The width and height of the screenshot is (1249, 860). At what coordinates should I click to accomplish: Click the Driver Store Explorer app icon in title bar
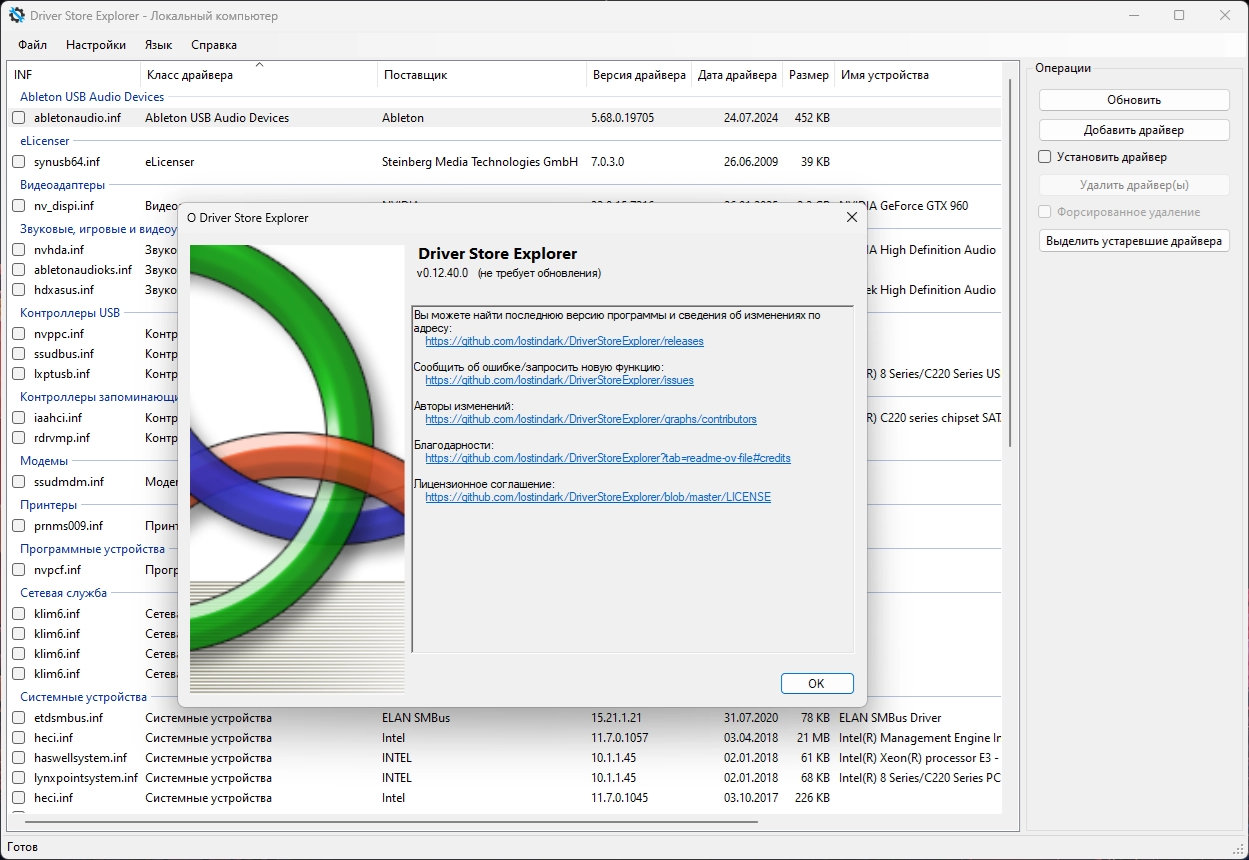coord(17,16)
